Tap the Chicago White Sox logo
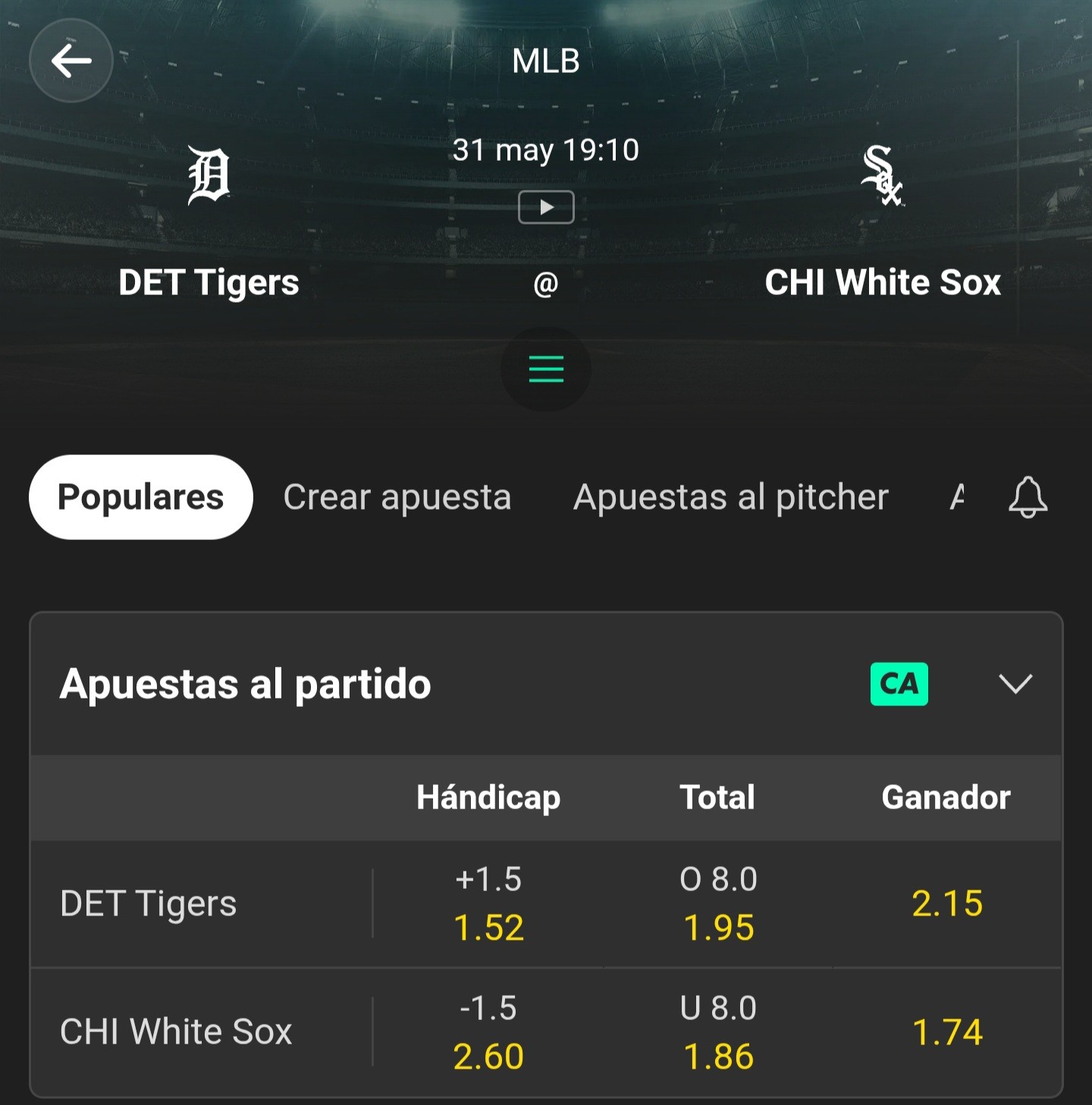Image resolution: width=1092 pixels, height=1105 pixels. (882, 175)
